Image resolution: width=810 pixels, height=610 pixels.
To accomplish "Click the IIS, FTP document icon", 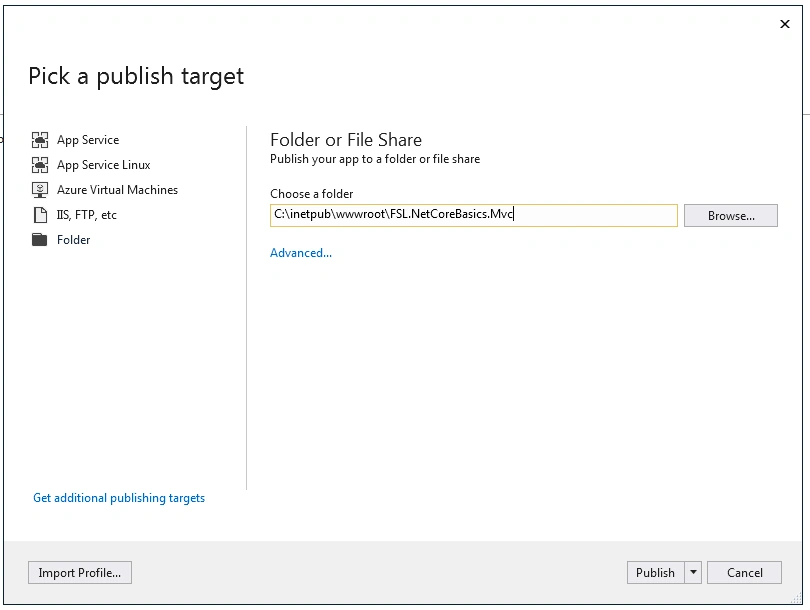I will pyautogui.click(x=40, y=215).
